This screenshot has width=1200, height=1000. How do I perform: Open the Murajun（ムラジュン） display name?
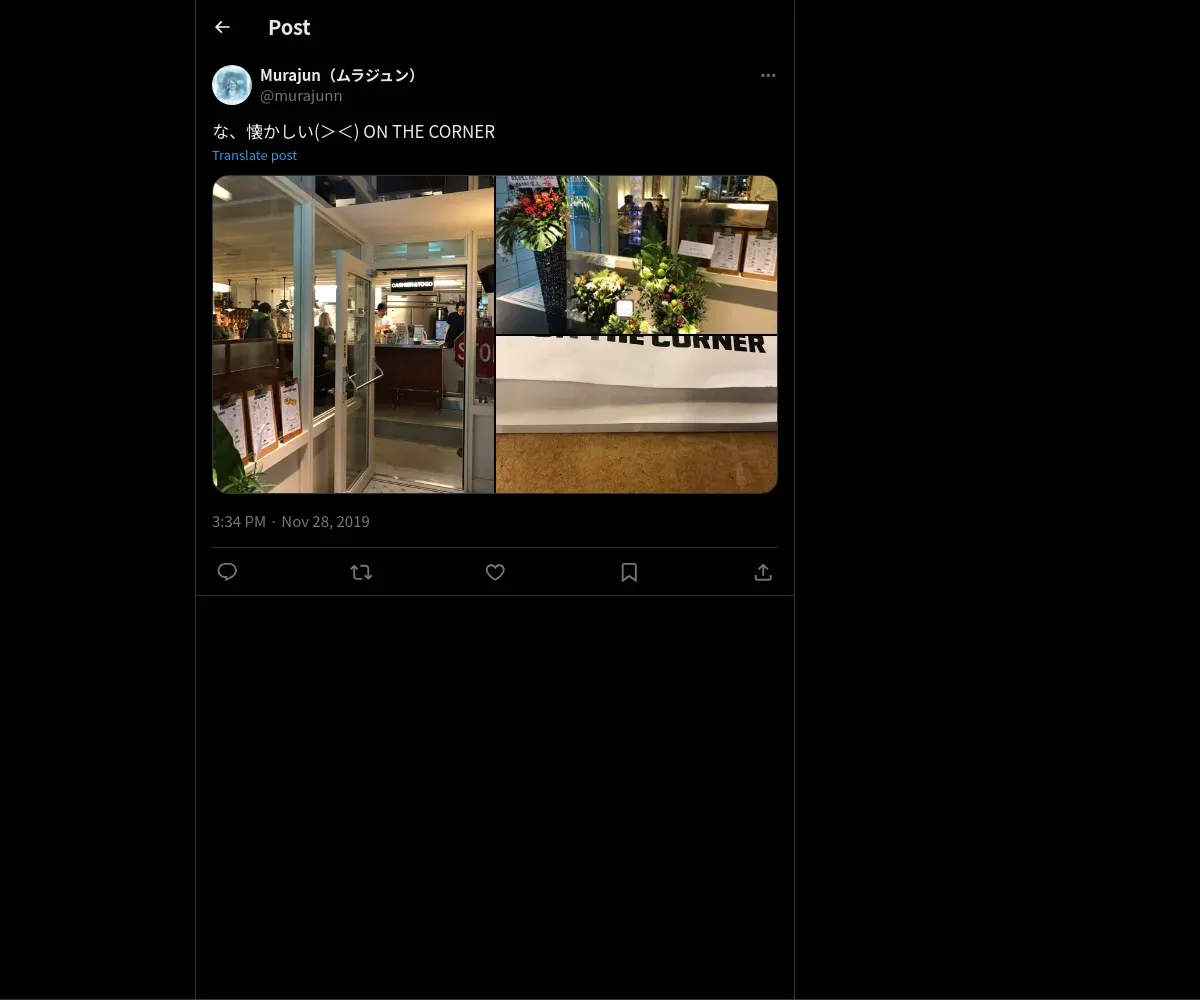(340, 75)
